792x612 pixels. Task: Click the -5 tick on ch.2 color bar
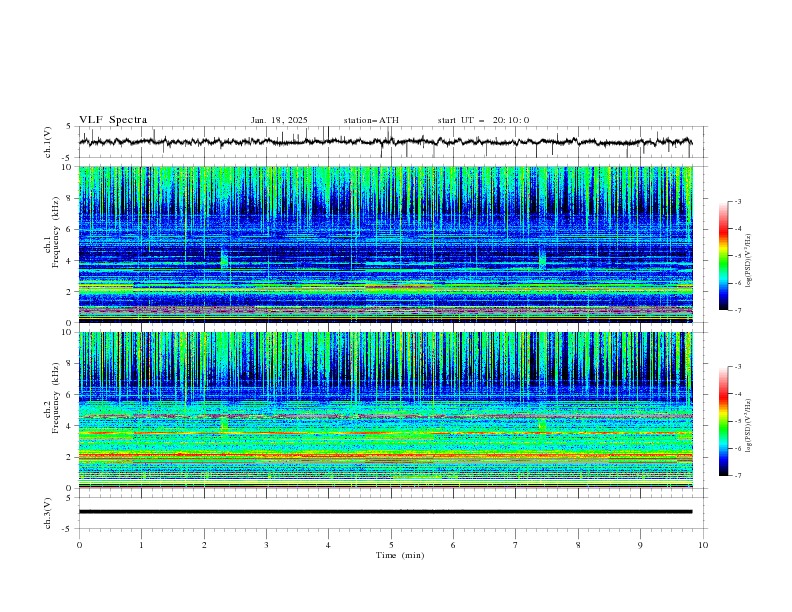738,421
